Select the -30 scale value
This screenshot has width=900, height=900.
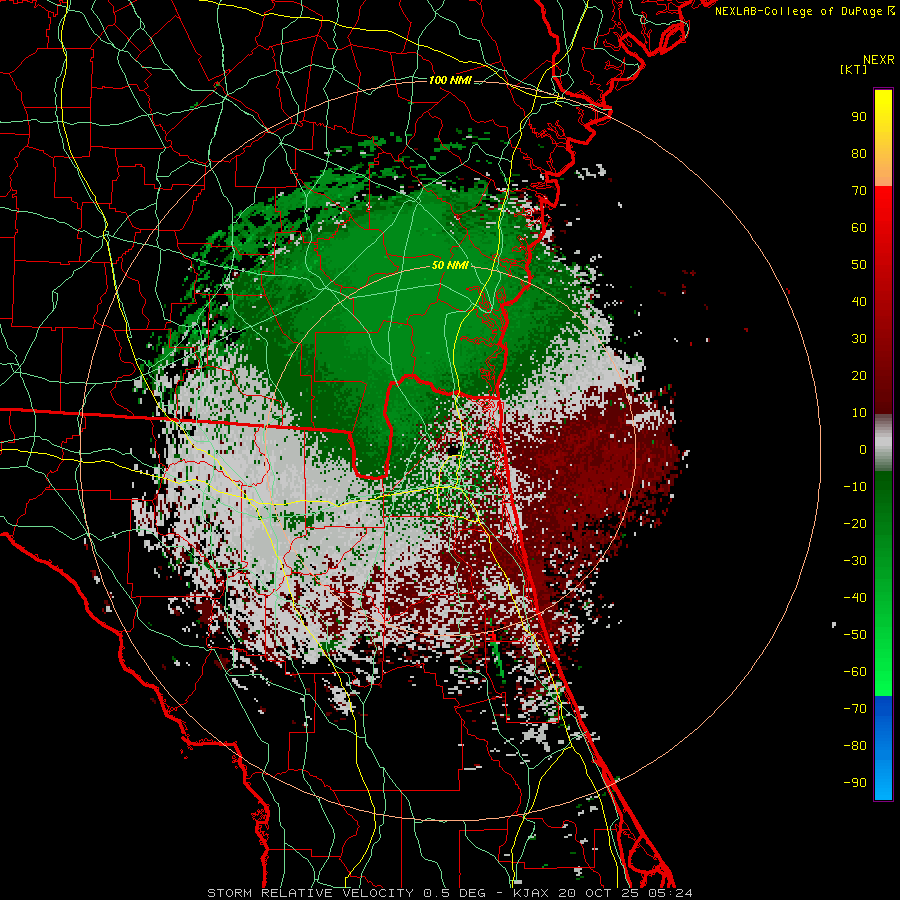coord(855,561)
